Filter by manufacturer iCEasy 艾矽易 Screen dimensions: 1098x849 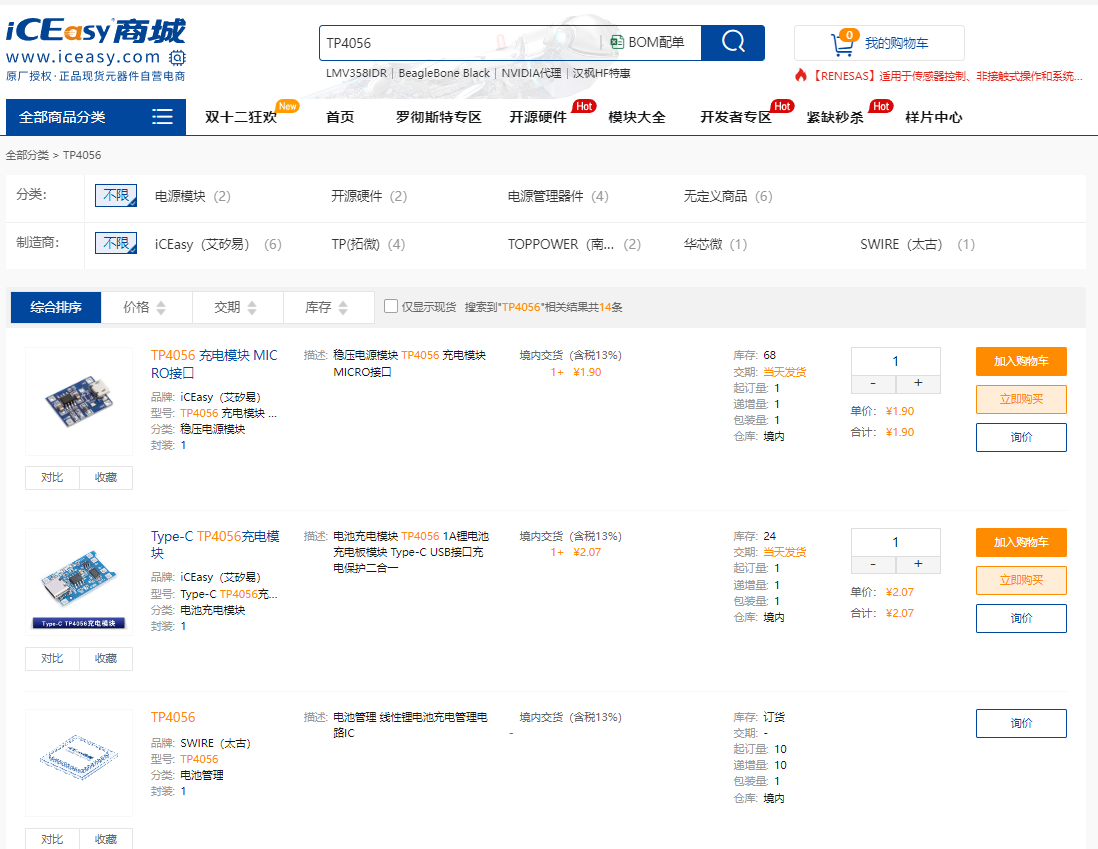[x=218, y=244]
